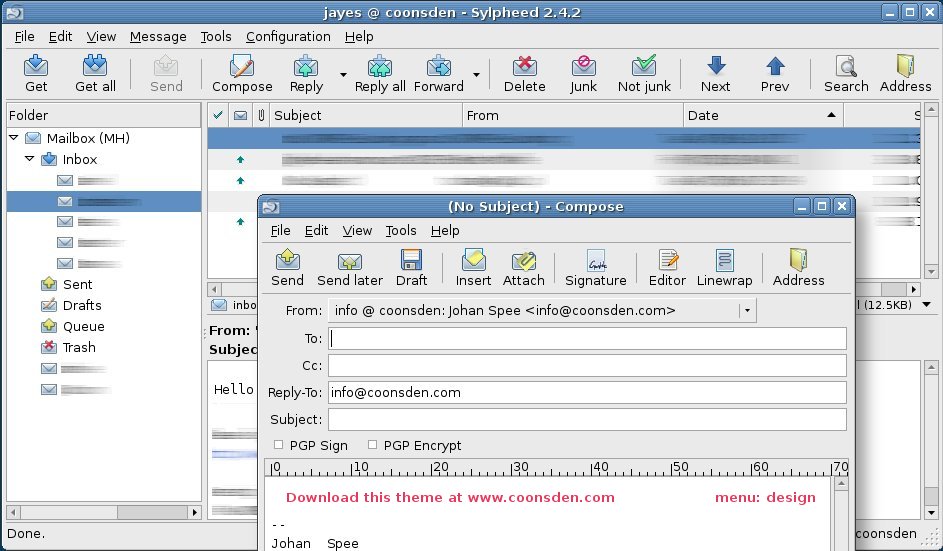Mark message with the Junk icon

pyautogui.click(x=583, y=66)
